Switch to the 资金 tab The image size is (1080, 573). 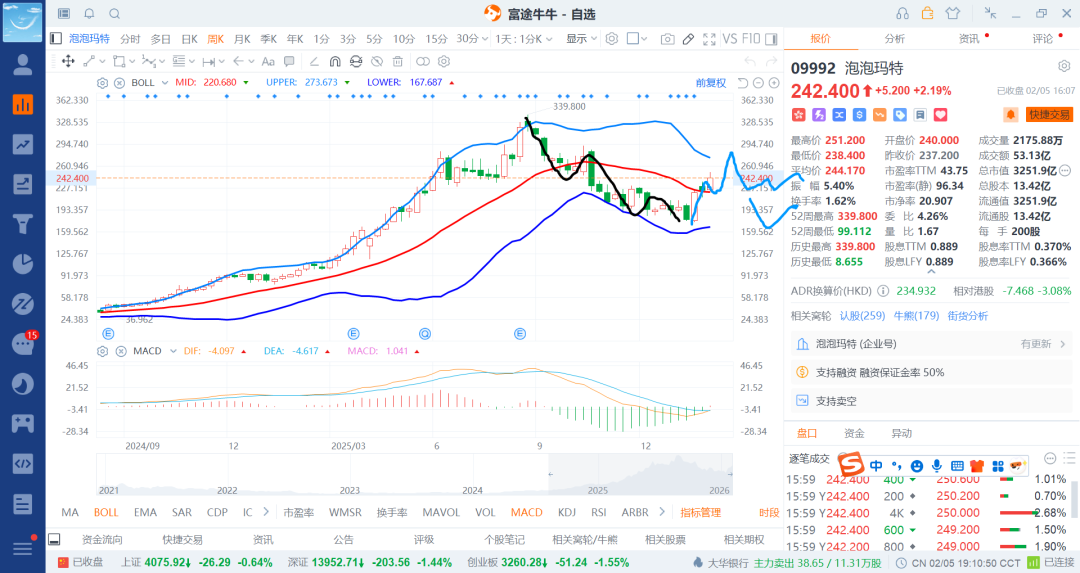point(854,433)
